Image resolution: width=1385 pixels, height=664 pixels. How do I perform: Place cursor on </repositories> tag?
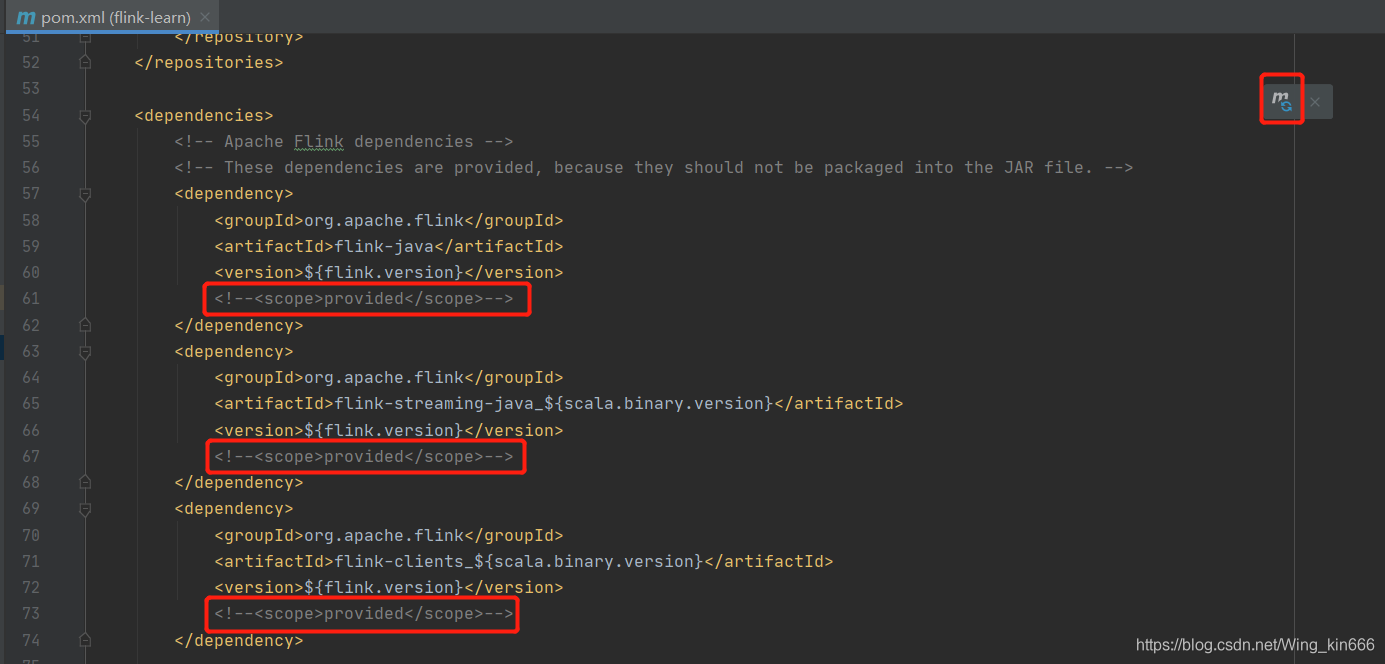click(x=209, y=62)
